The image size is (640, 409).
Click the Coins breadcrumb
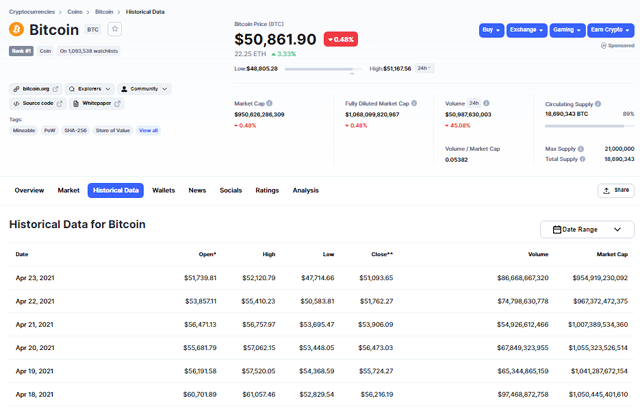point(75,12)
